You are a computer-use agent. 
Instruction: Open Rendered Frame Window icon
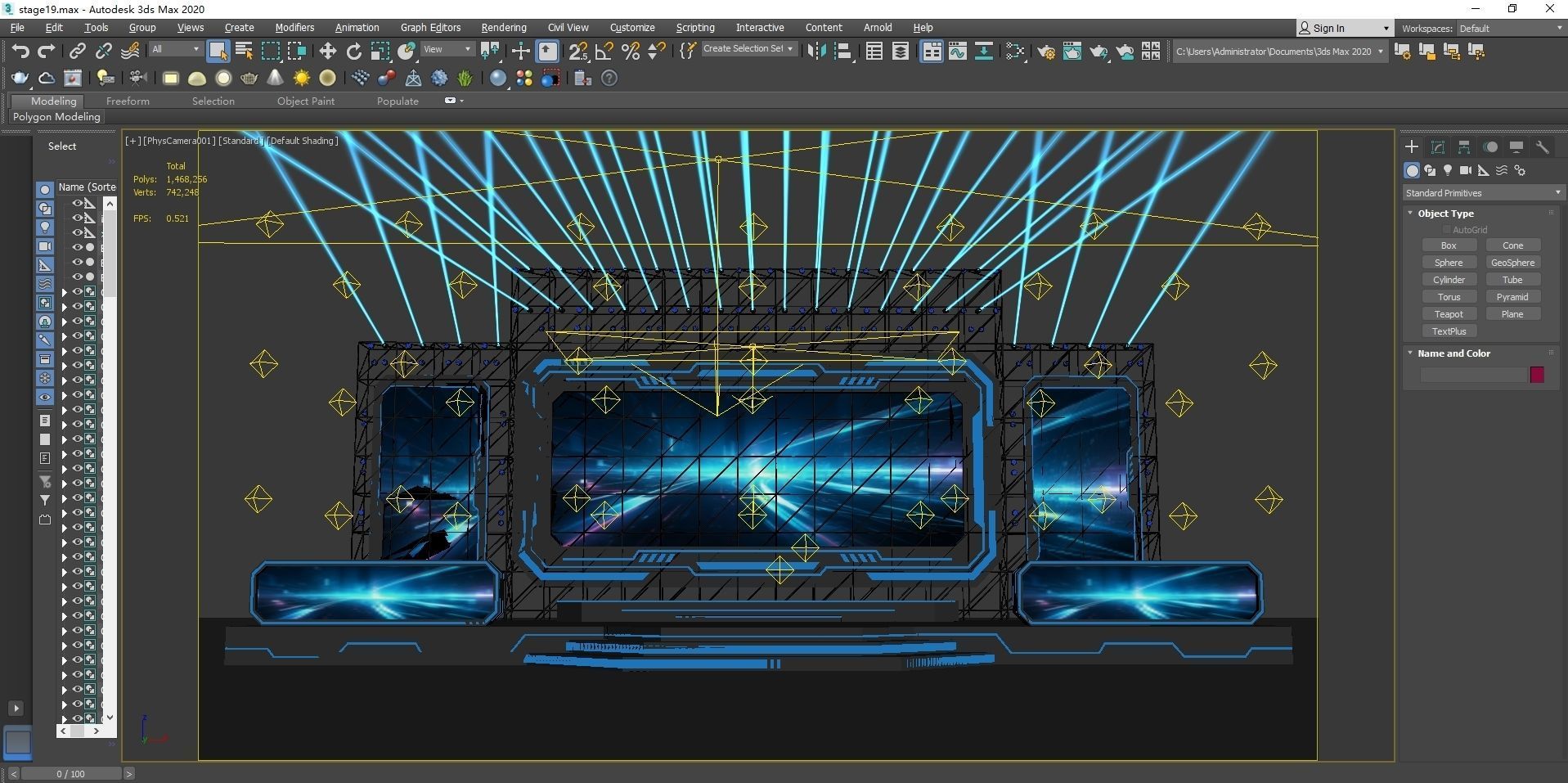(x=1072, y=52)
